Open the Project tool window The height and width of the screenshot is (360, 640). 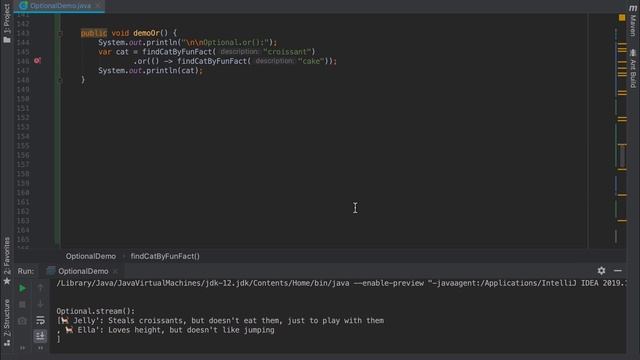coord(7,23)
